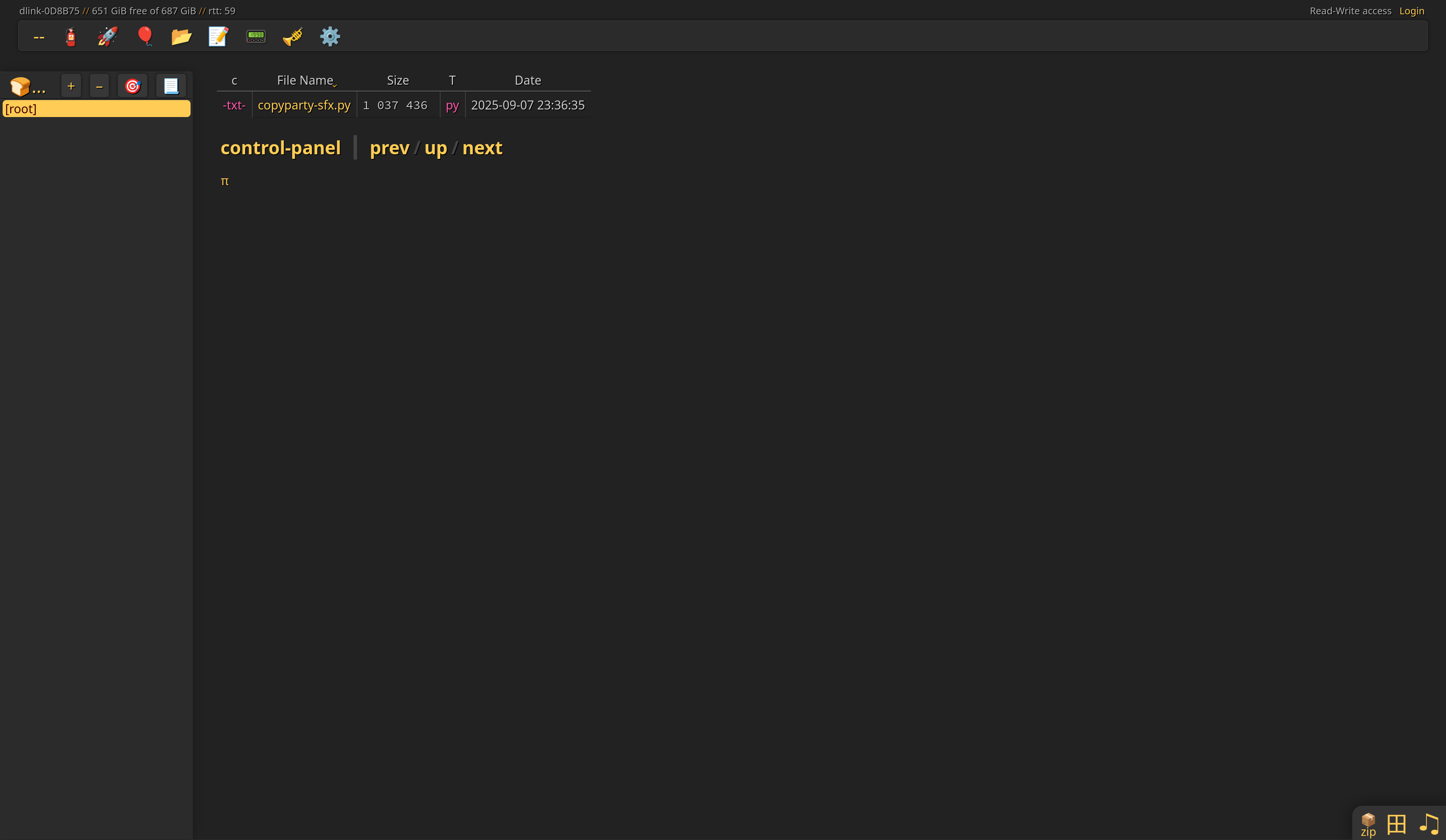Open the gear settings tab

click(330, 37)
